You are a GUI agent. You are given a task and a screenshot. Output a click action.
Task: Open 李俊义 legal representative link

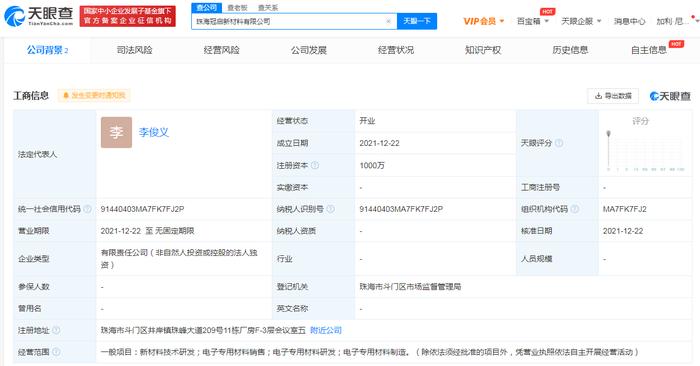coord(154,132)
